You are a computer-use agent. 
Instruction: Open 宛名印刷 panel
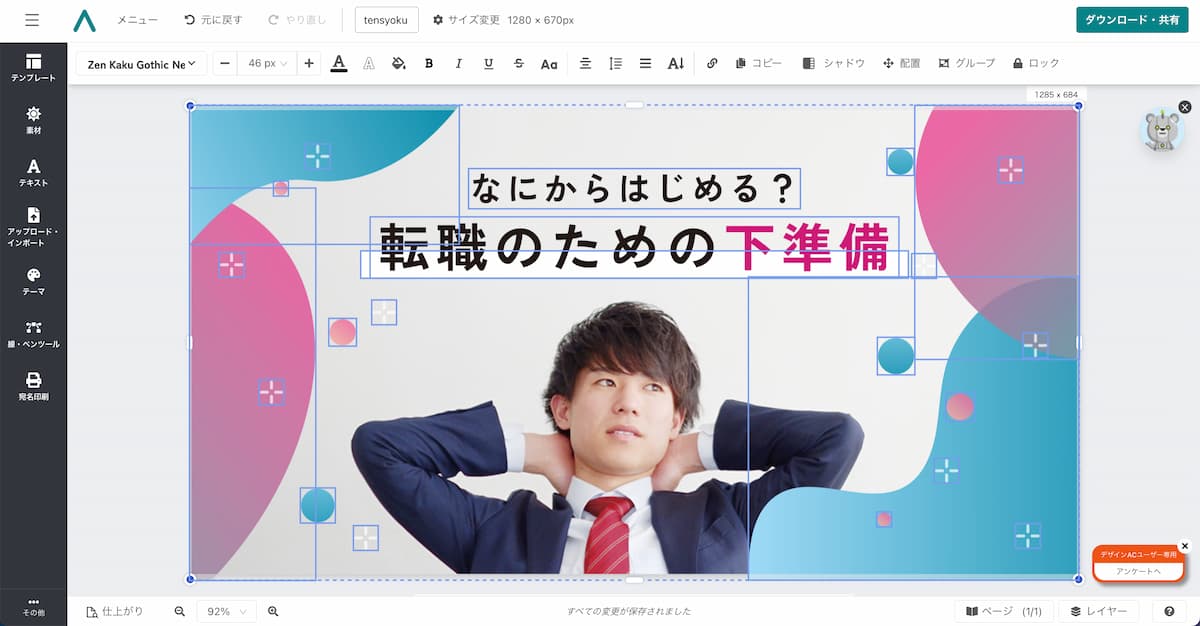(x=33, y=387)
